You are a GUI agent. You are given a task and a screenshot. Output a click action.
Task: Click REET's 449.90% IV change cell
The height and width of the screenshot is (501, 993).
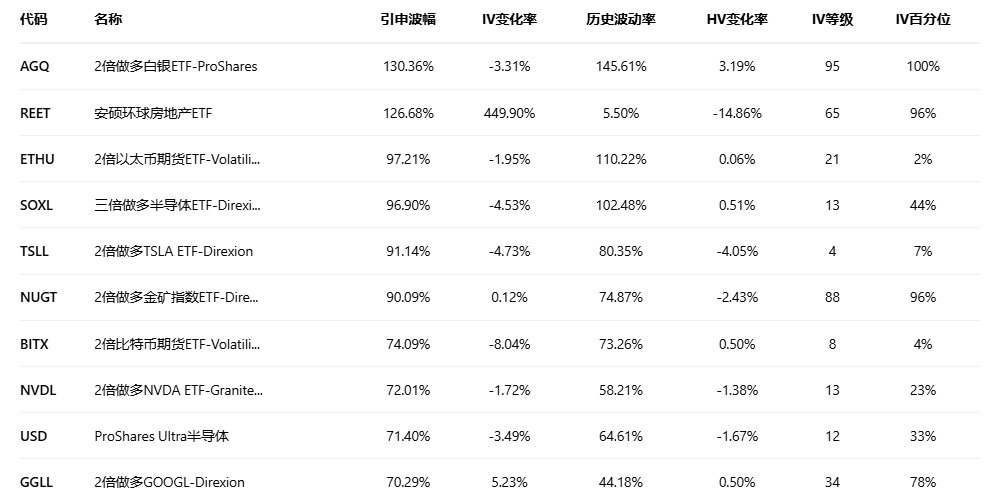click(509, 113)
